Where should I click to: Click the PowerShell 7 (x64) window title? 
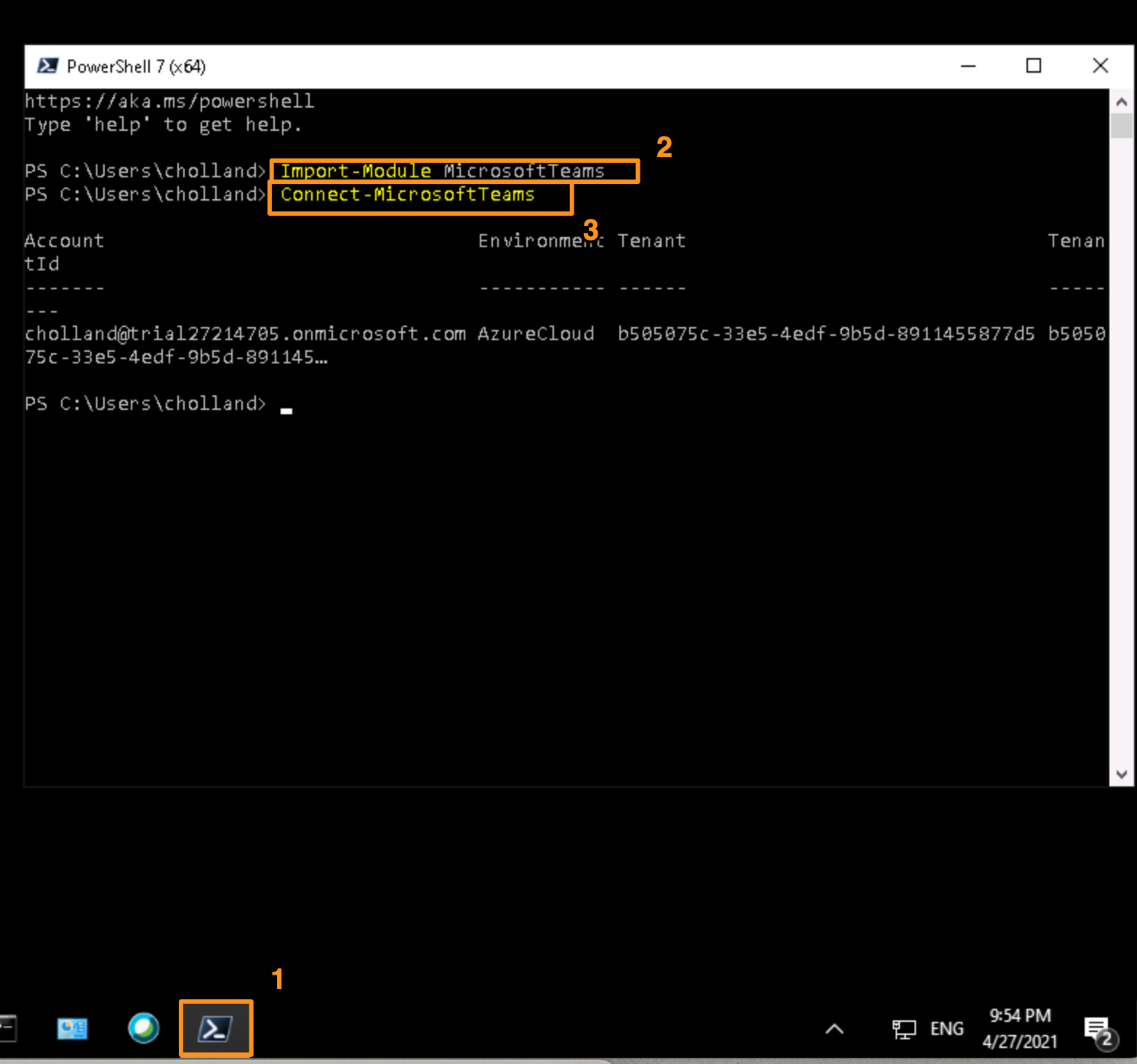(136, 67)
